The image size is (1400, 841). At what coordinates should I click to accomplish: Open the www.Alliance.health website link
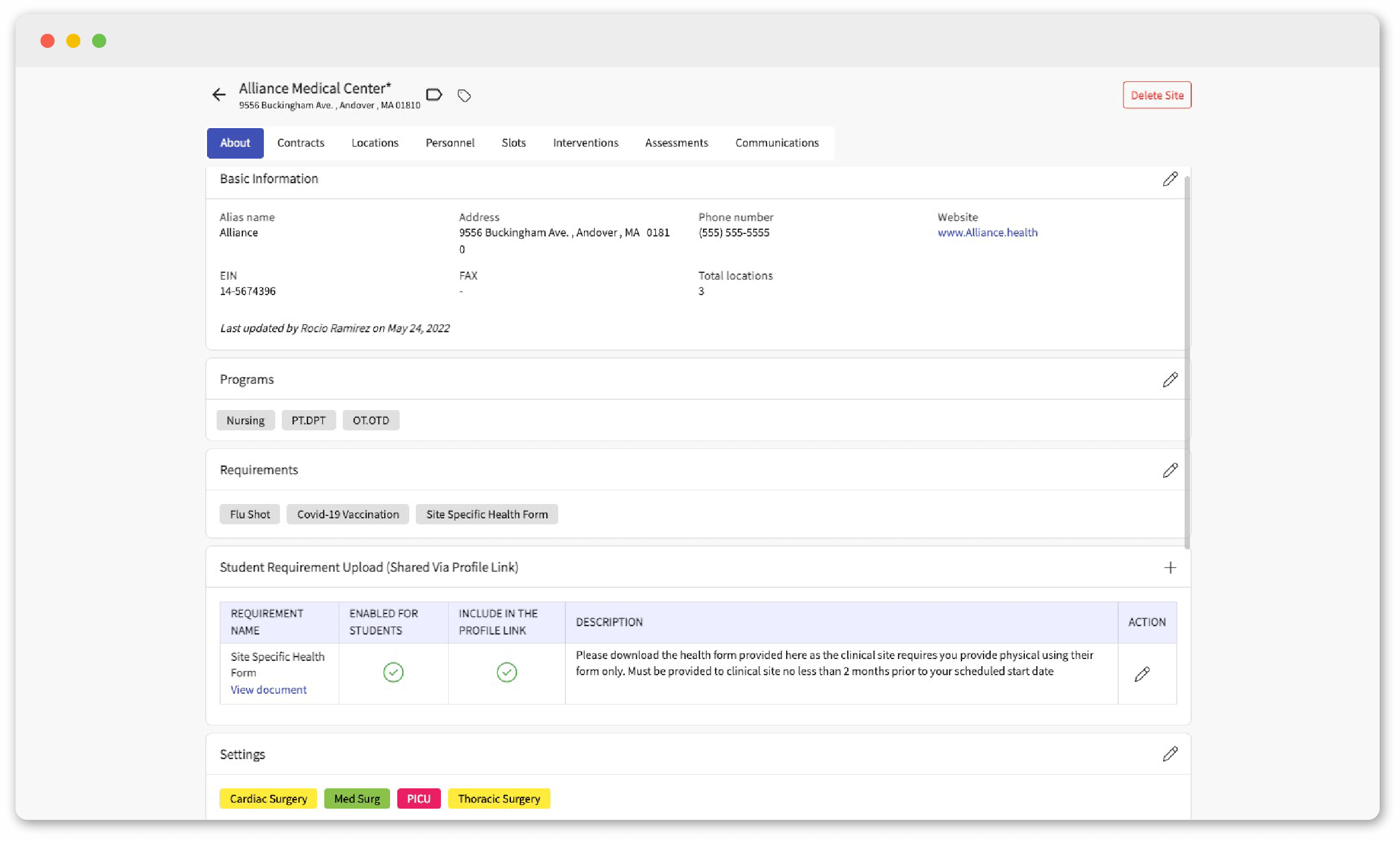click(x=987, y=233)
